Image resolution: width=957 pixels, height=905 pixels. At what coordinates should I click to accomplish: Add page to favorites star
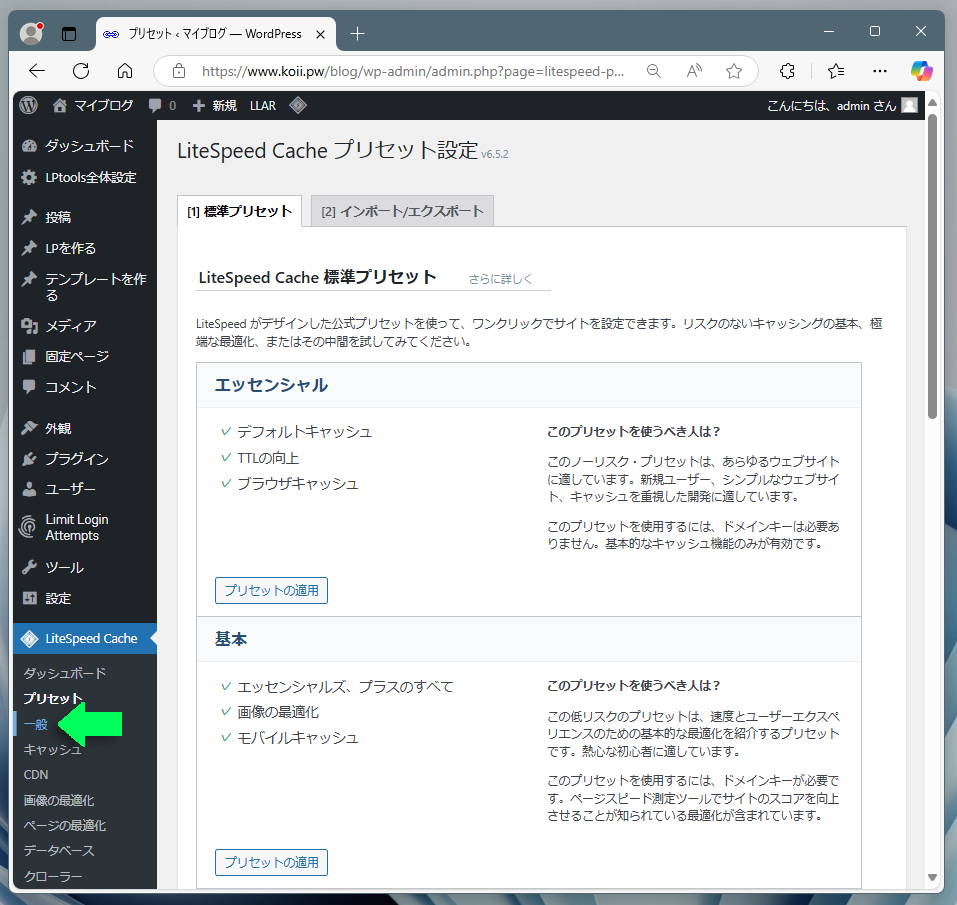pos(734,71)
